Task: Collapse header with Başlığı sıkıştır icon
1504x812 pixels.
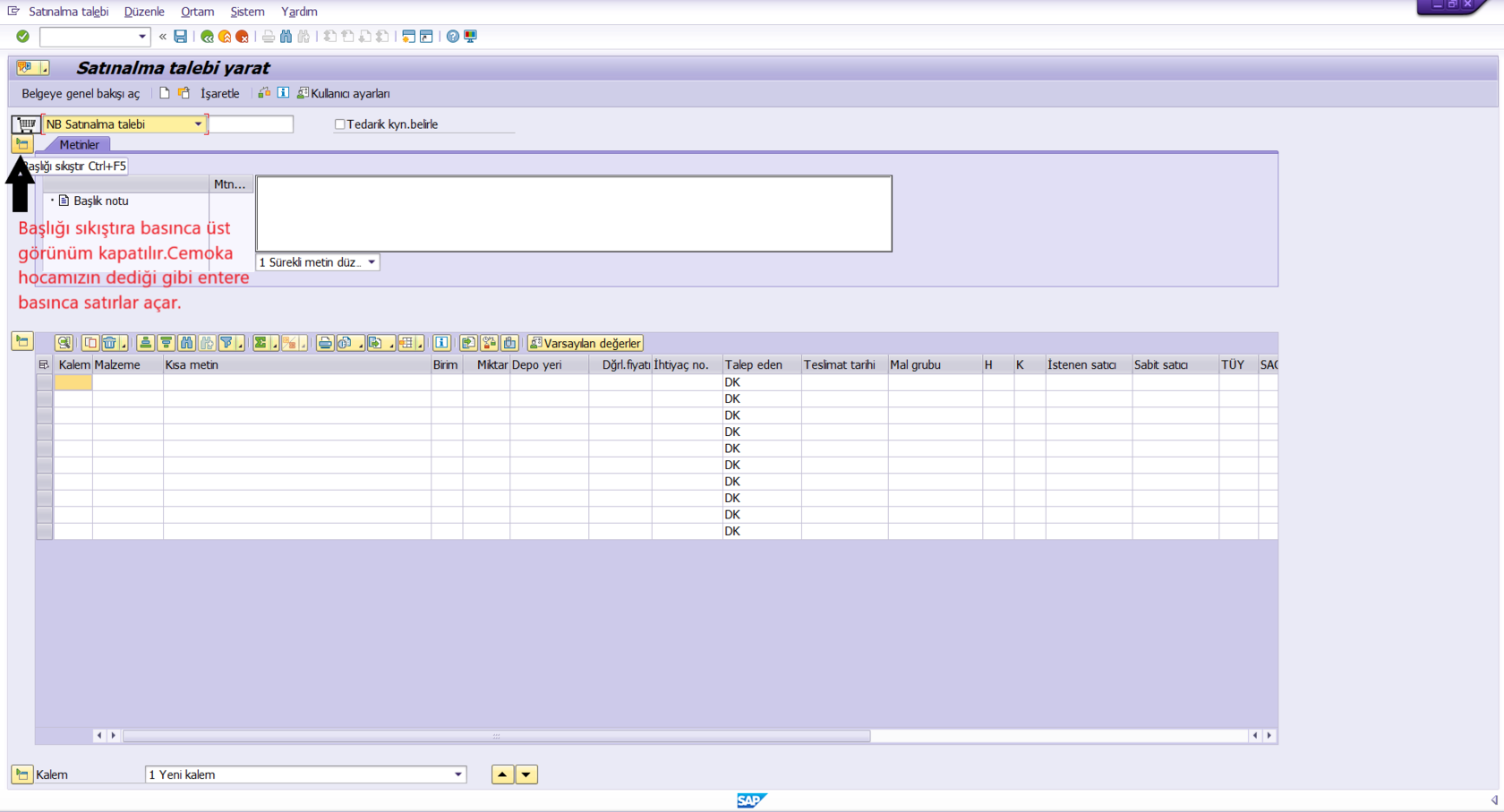Action: coord(22,144)
